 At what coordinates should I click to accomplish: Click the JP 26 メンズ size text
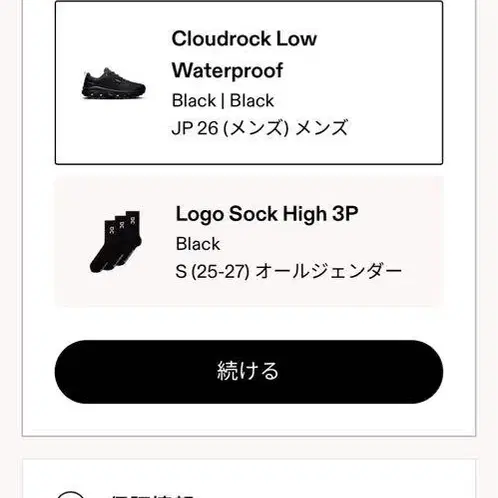click(260, 128)
